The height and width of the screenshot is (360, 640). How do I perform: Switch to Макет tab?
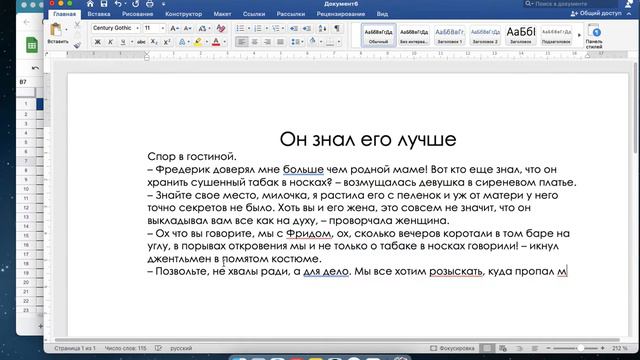pyautogui.click(x=222, y=14)
